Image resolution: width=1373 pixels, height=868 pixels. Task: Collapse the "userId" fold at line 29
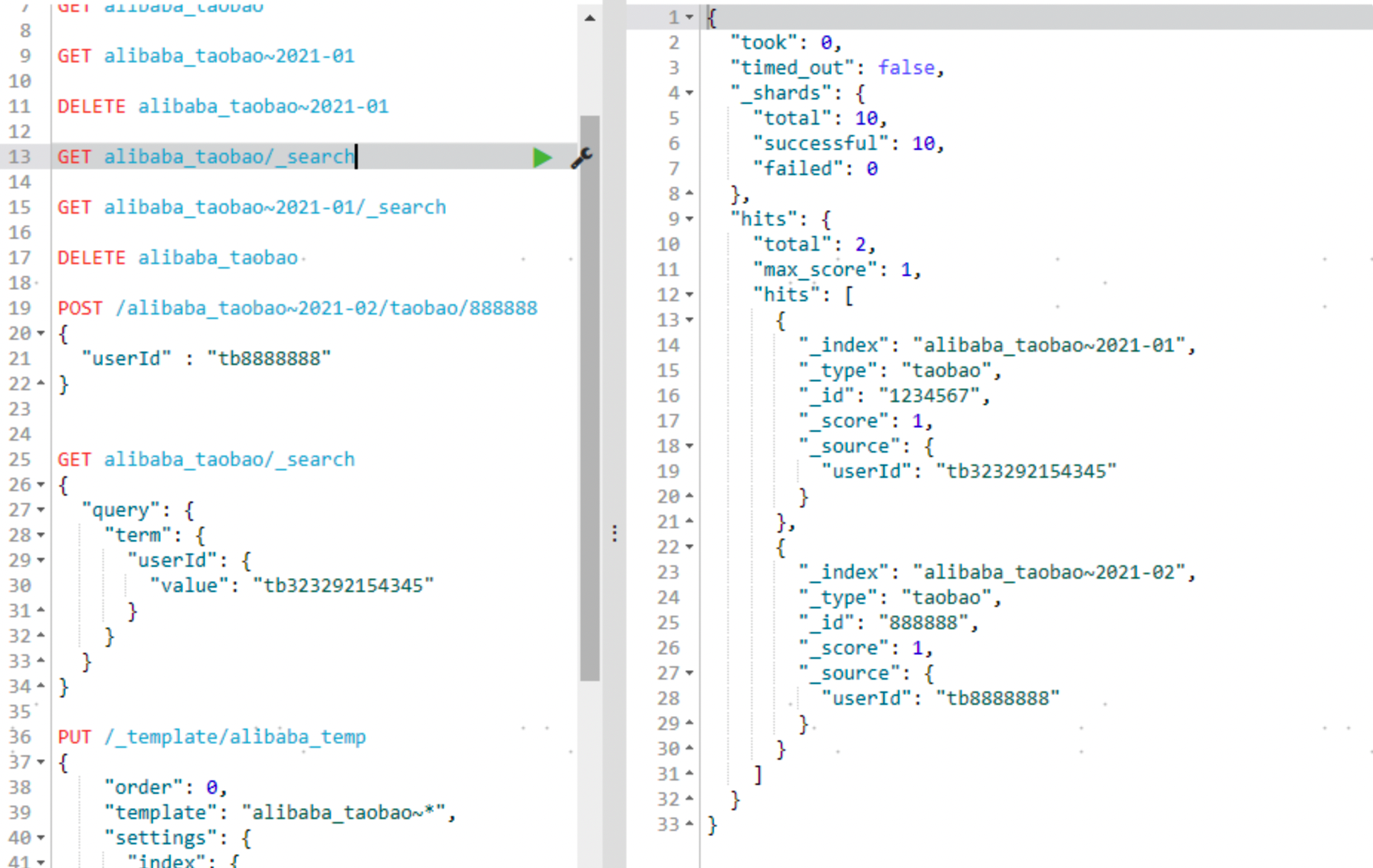click(x=41, y=561)
